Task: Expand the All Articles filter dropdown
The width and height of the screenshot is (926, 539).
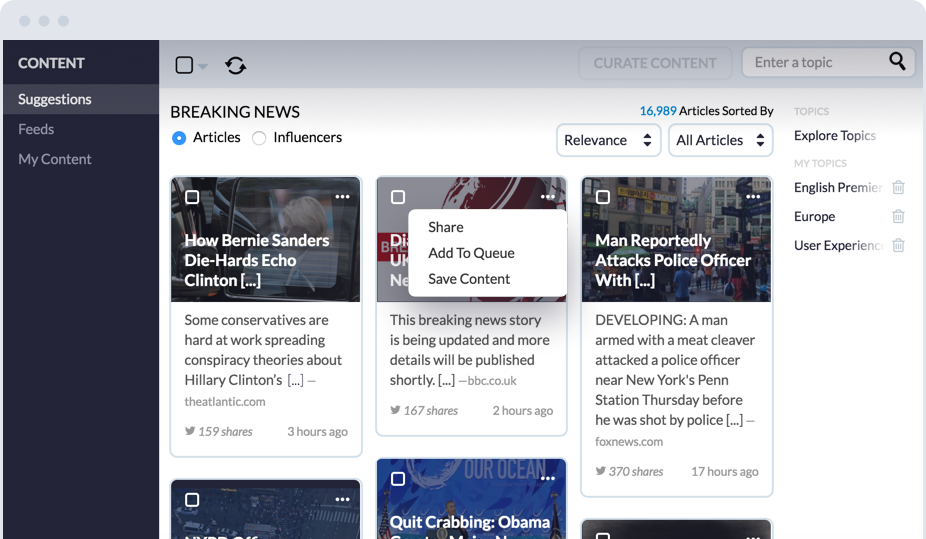Action: point(720,140)
